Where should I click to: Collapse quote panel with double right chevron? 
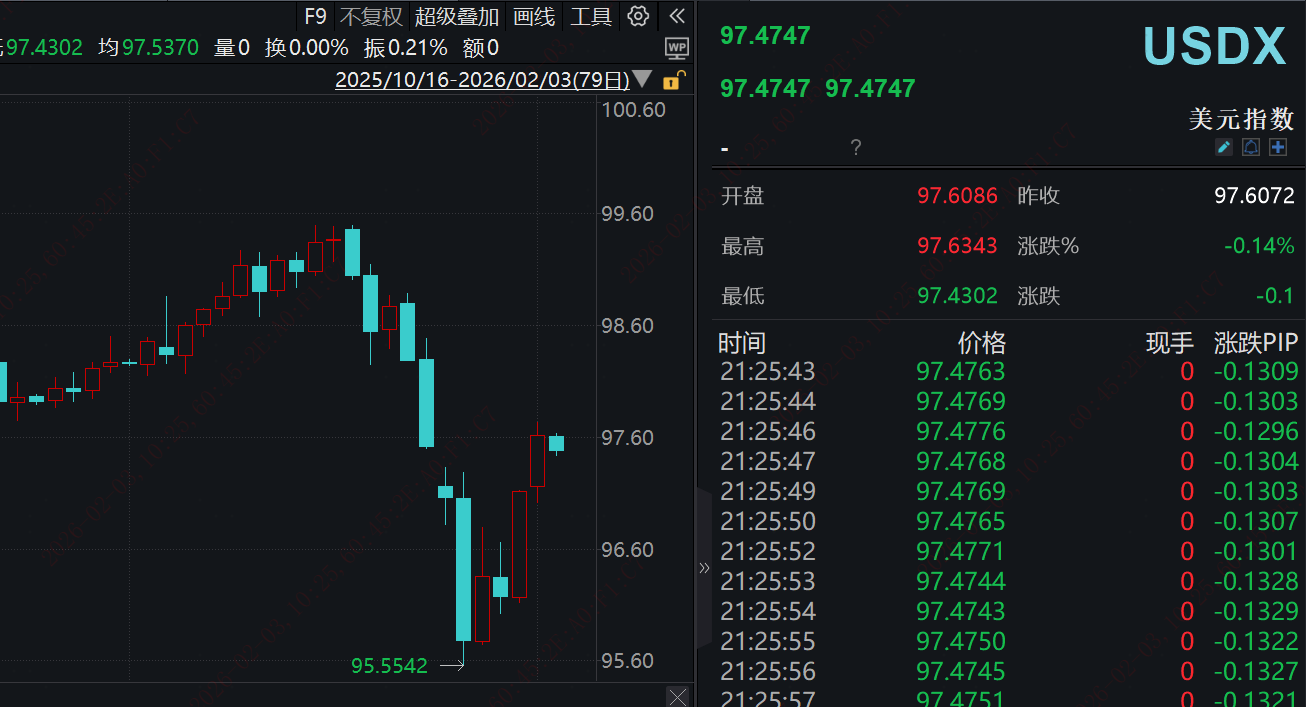click(x=704, y=568)
